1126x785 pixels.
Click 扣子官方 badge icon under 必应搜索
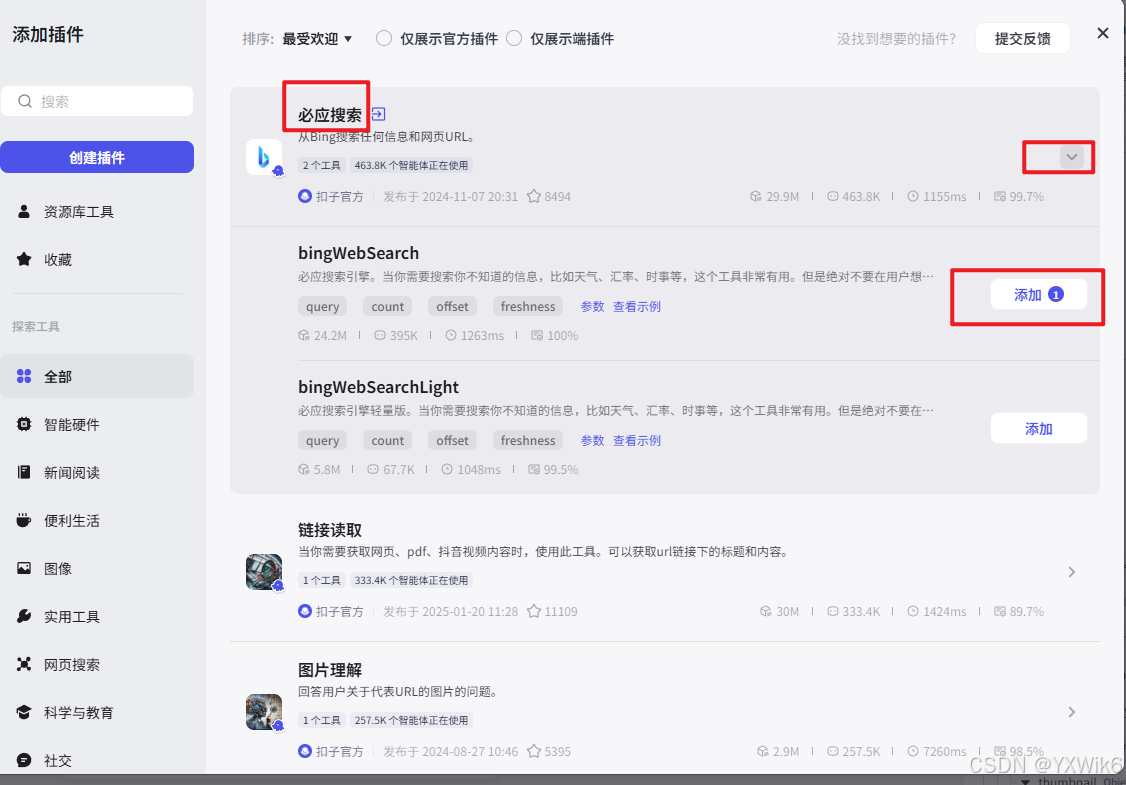pyautogui.click(x=305, y=196)
